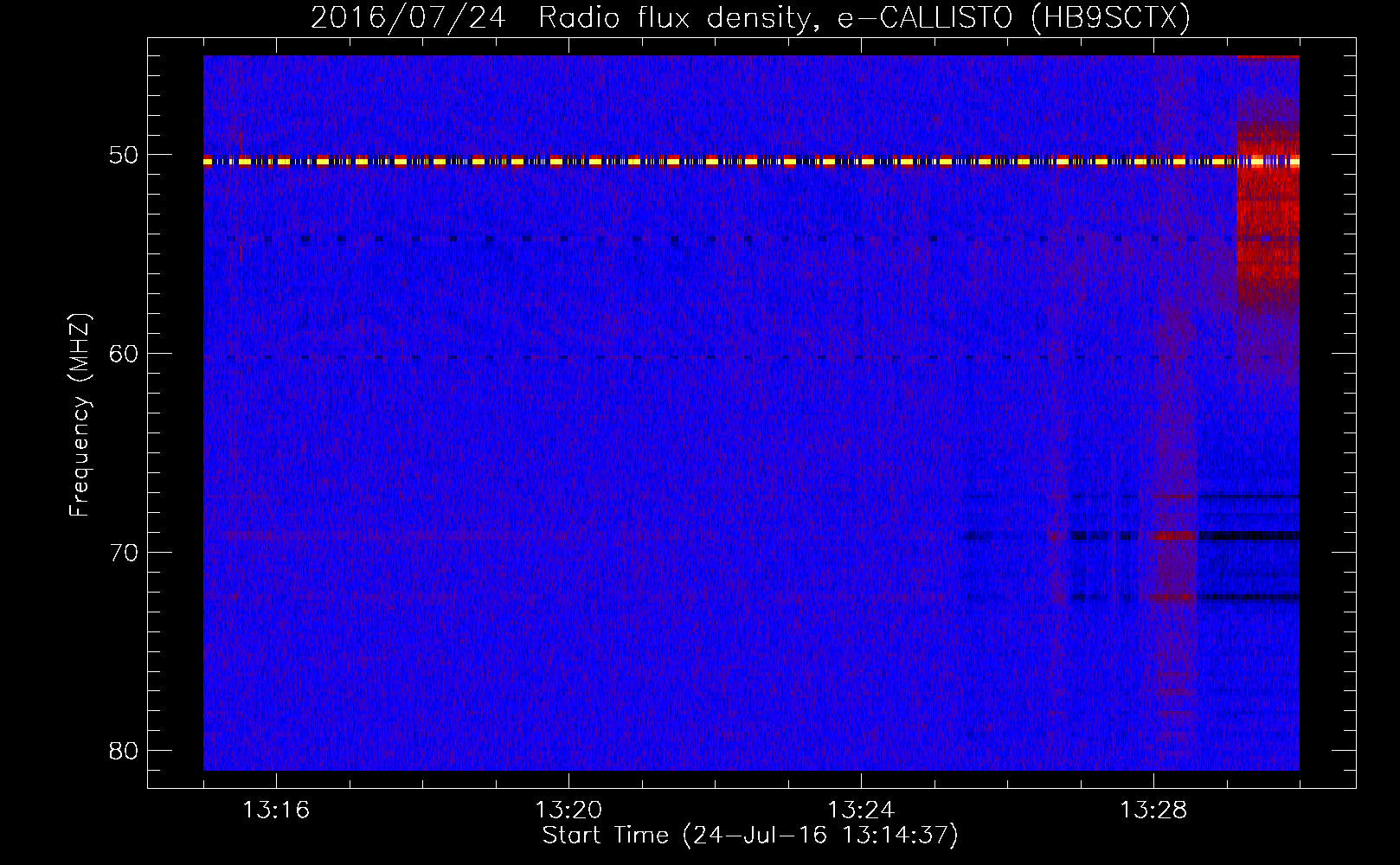The image size is (1400, 865).
Task: Click the plot title '2016/07/24 Radio flux density'
Action: coord(750,17)
